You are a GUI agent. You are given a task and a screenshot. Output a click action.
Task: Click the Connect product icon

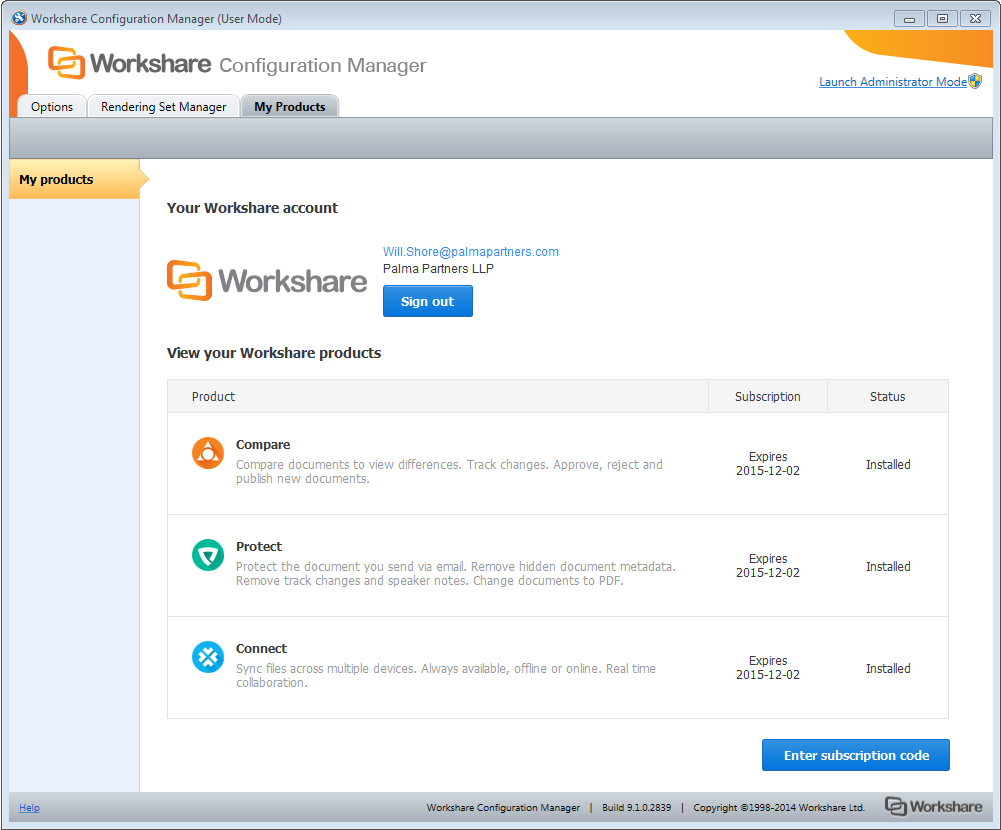click(207, 657)
